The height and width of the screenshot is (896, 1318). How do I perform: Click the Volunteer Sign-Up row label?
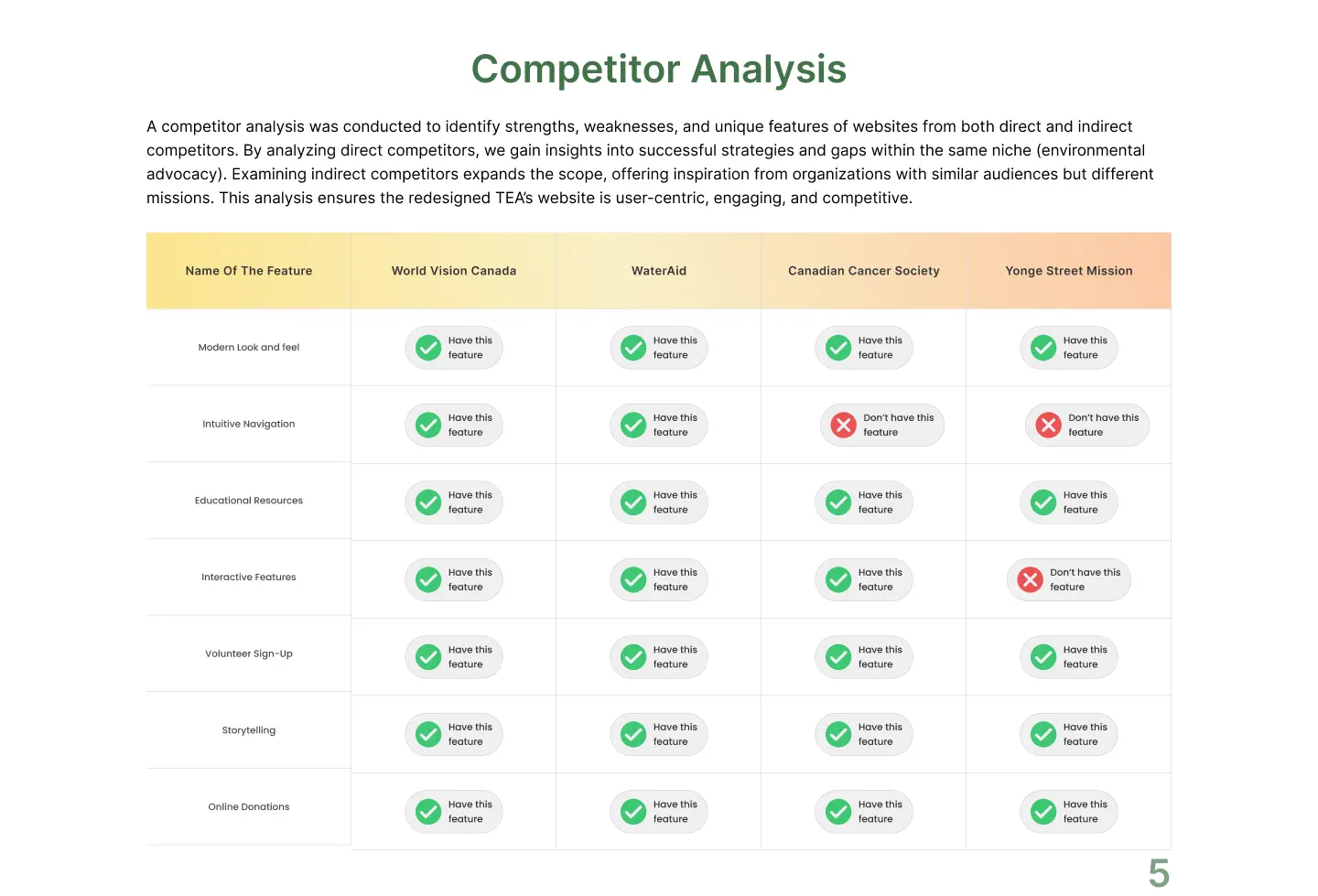[x=249, y=653]
